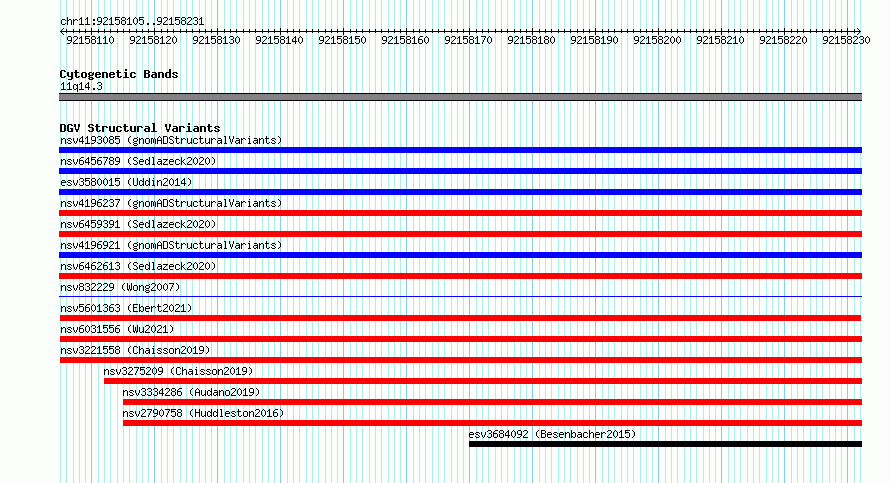
Task: Open variant nsv2790758 (Huddleston2016)
Action: coord(203,413)
